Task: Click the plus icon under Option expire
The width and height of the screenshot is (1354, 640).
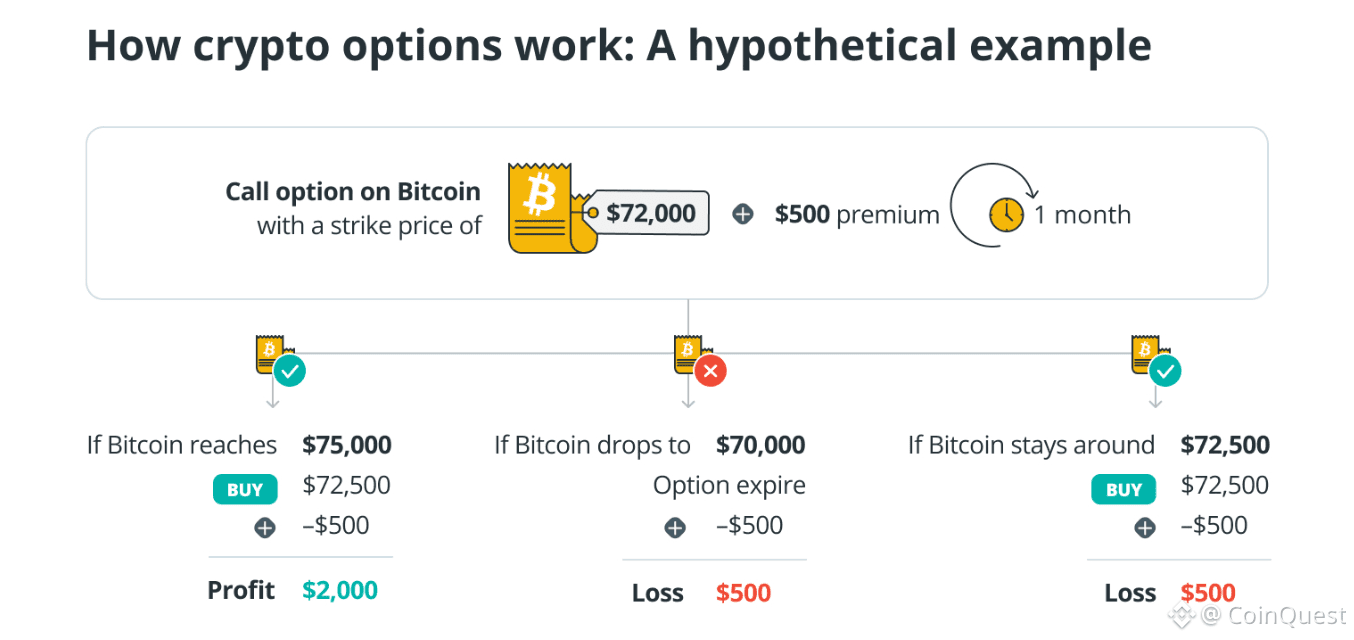Action: [675, 527]
